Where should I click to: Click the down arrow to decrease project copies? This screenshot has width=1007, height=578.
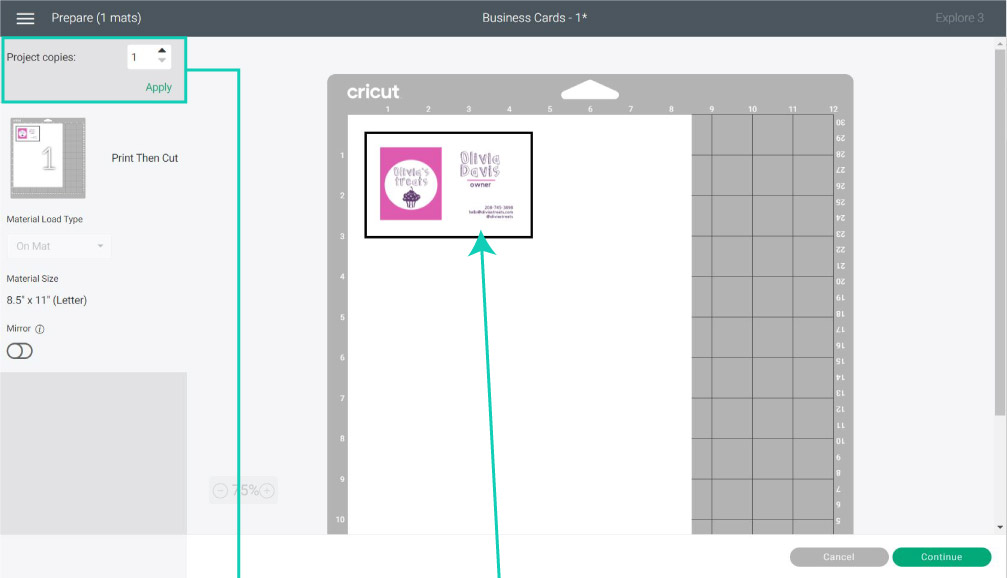coord(160,62)
